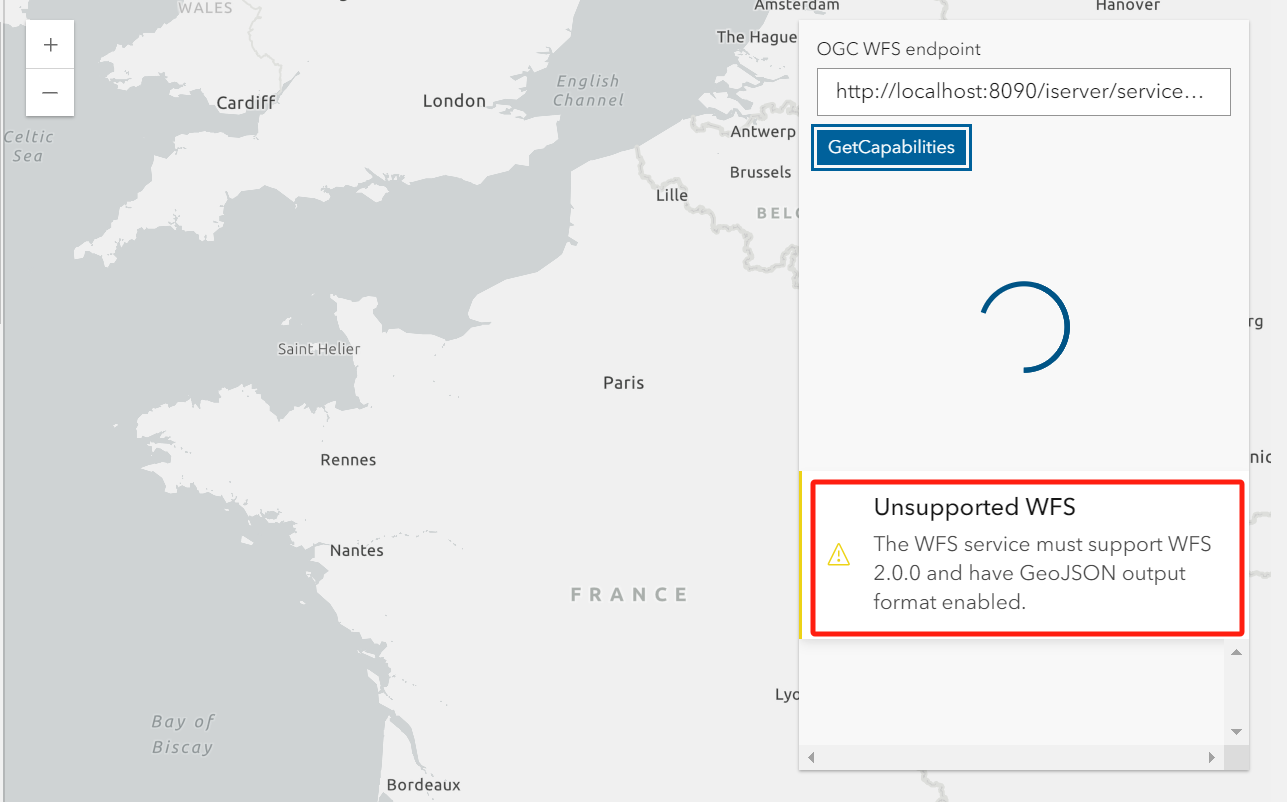Click the London label on map
Screen dimensions: 1287x802
454,101
